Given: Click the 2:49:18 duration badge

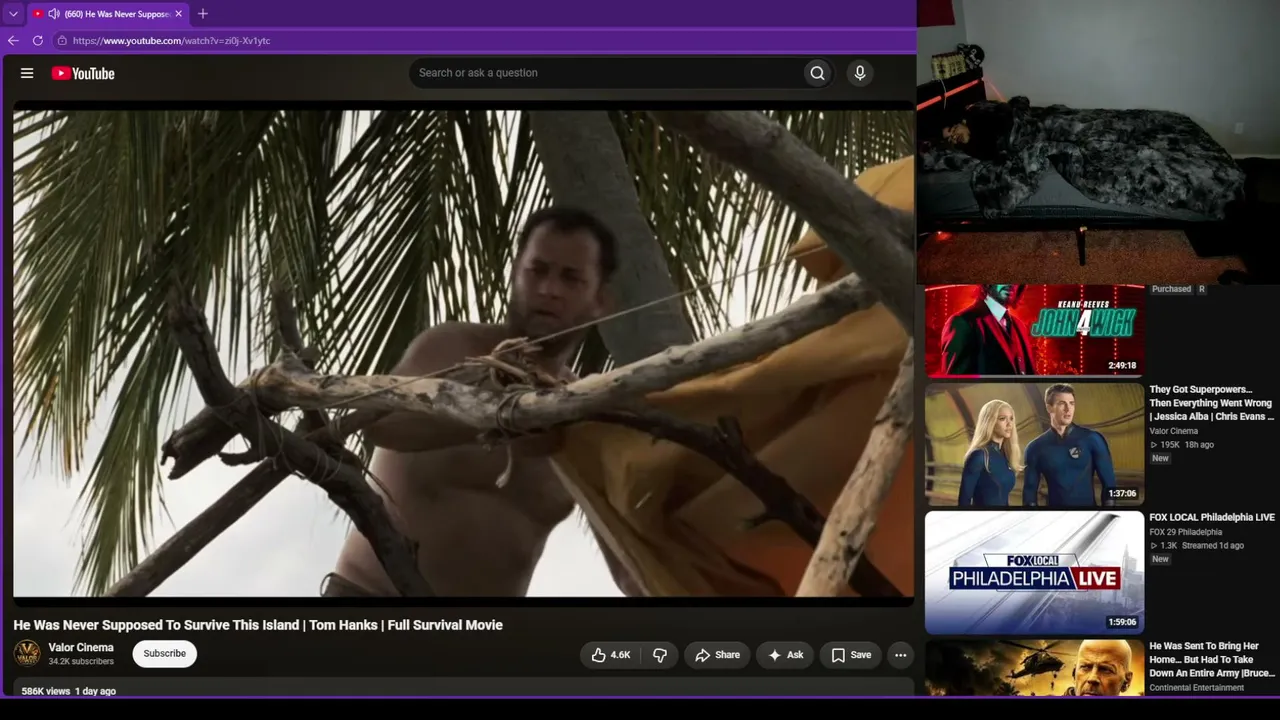Looking at the screenshot, I should click(1122, 366).
